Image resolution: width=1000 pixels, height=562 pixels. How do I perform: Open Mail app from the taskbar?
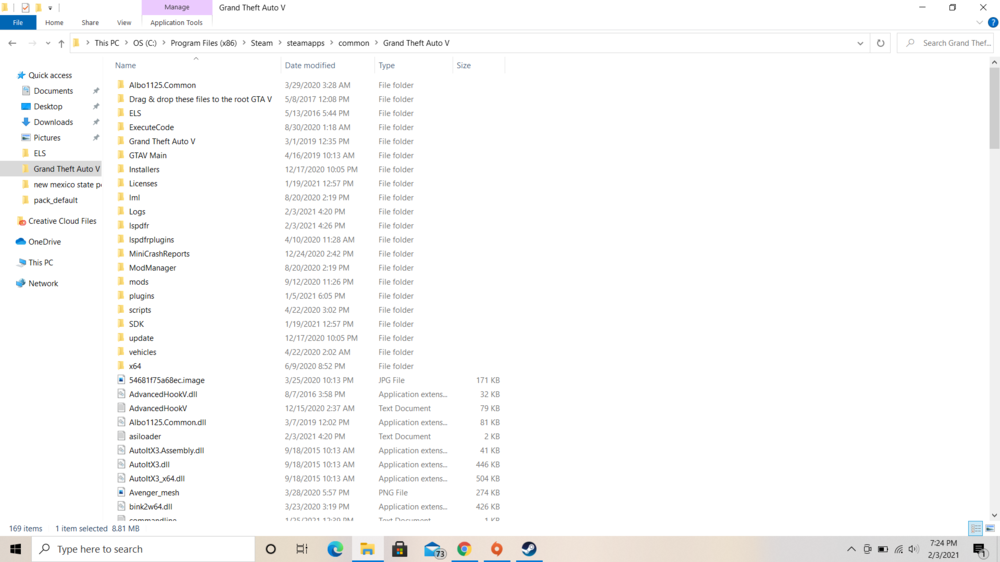[x=432, y=549]
